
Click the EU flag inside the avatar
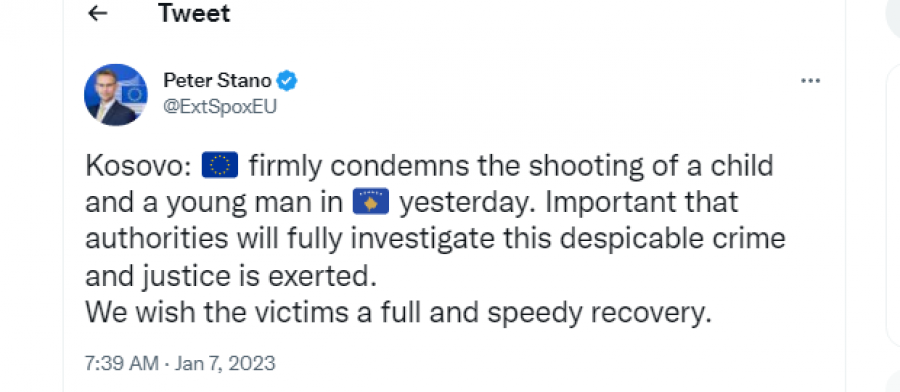click(134, 95)
